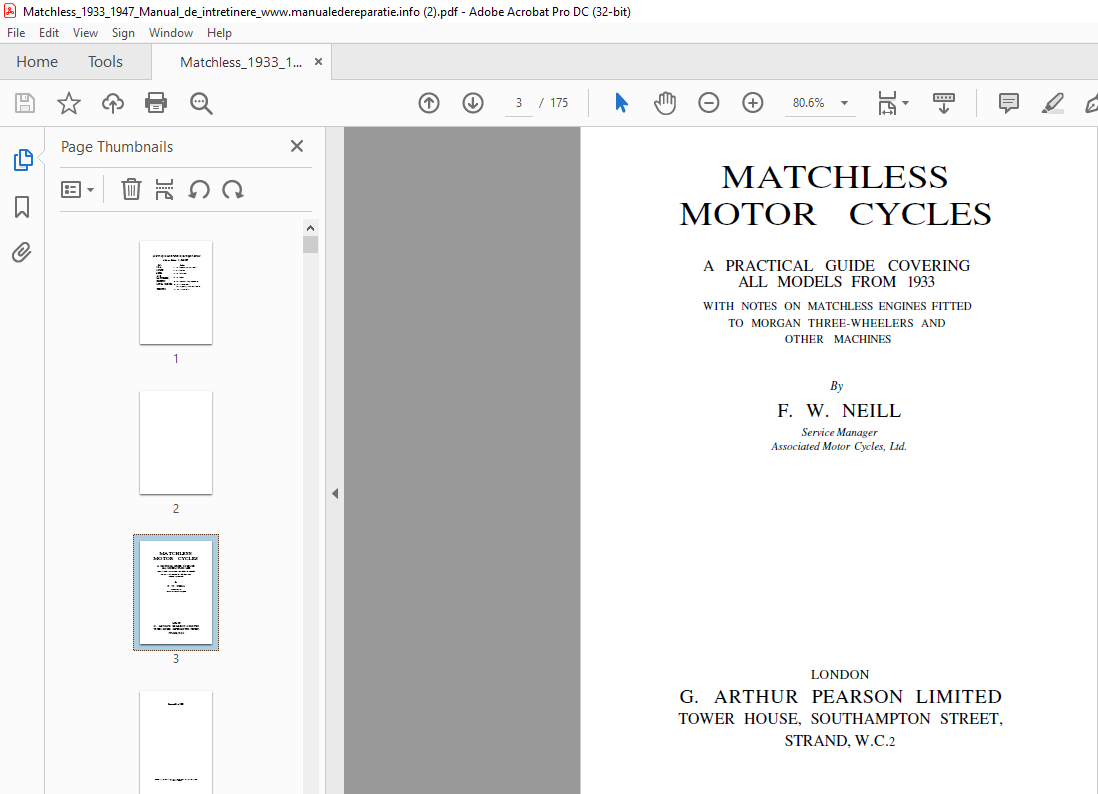The width and height of the screenshot is (1098, 794).
Task: Delete selected page with trash icon
Action: coord(131,189)
